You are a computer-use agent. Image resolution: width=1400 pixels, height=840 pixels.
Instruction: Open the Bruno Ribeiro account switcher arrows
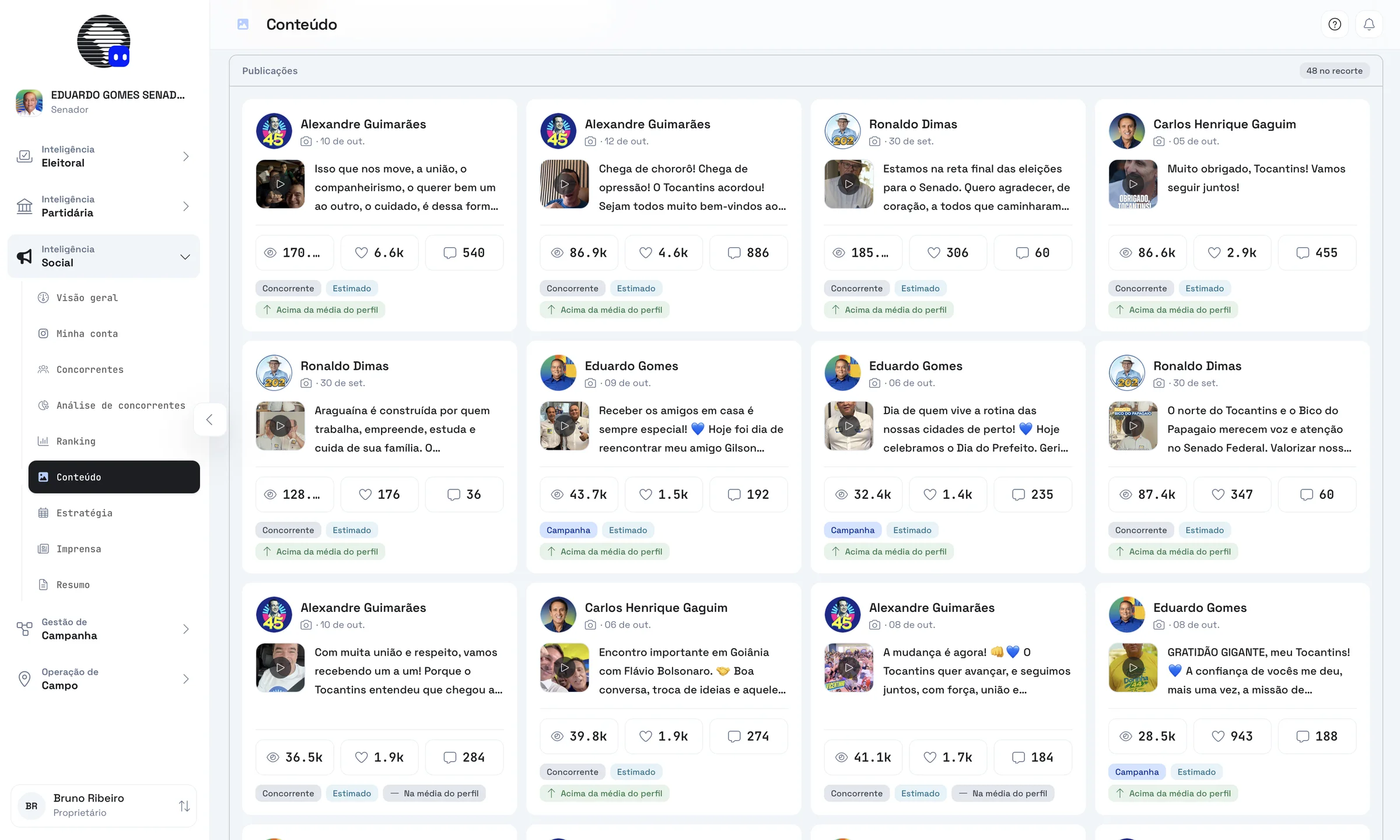pyautogui.click(x=184, y=806)
